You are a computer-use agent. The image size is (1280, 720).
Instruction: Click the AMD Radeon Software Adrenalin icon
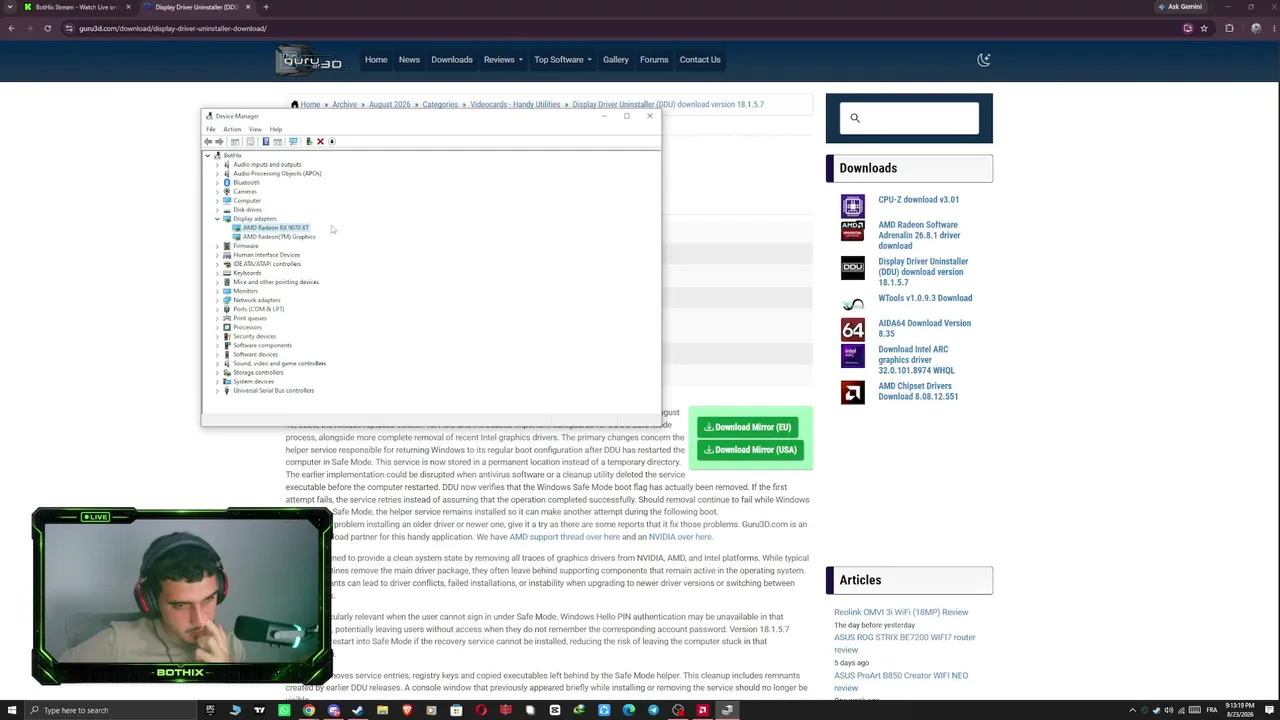[x=853, y=231]
